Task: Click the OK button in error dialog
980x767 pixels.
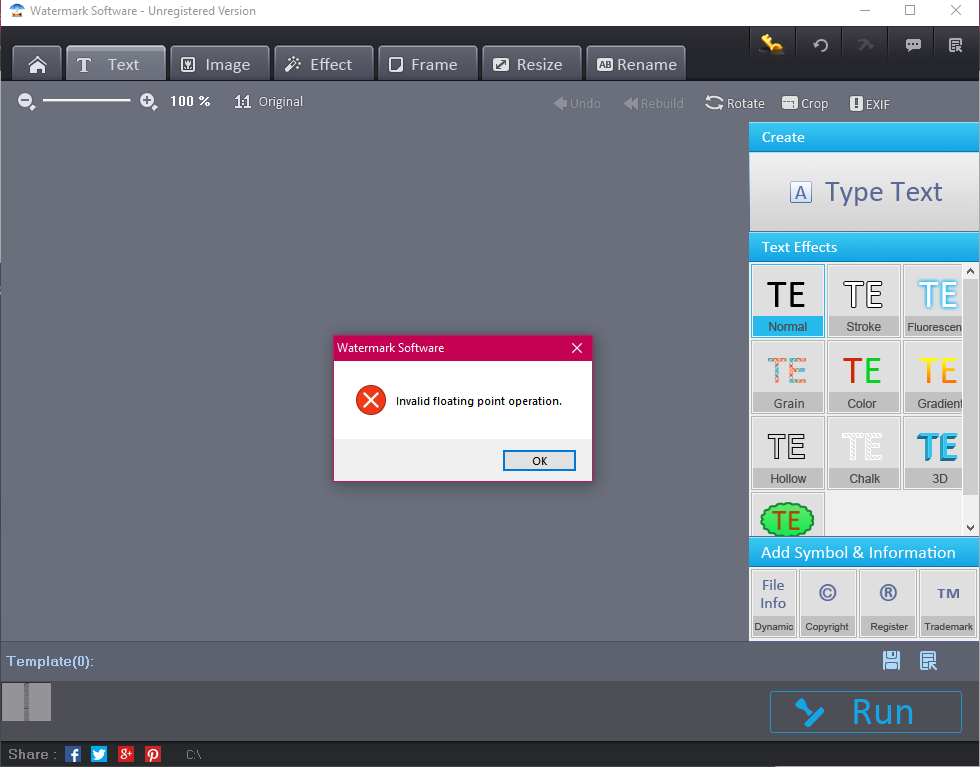Action: (x=539, y=461)
